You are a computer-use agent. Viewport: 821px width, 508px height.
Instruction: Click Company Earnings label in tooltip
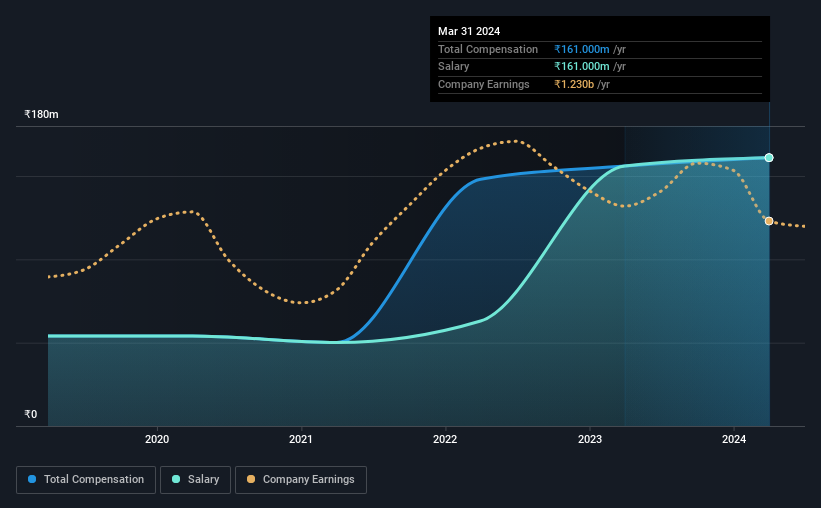(484, 84)
